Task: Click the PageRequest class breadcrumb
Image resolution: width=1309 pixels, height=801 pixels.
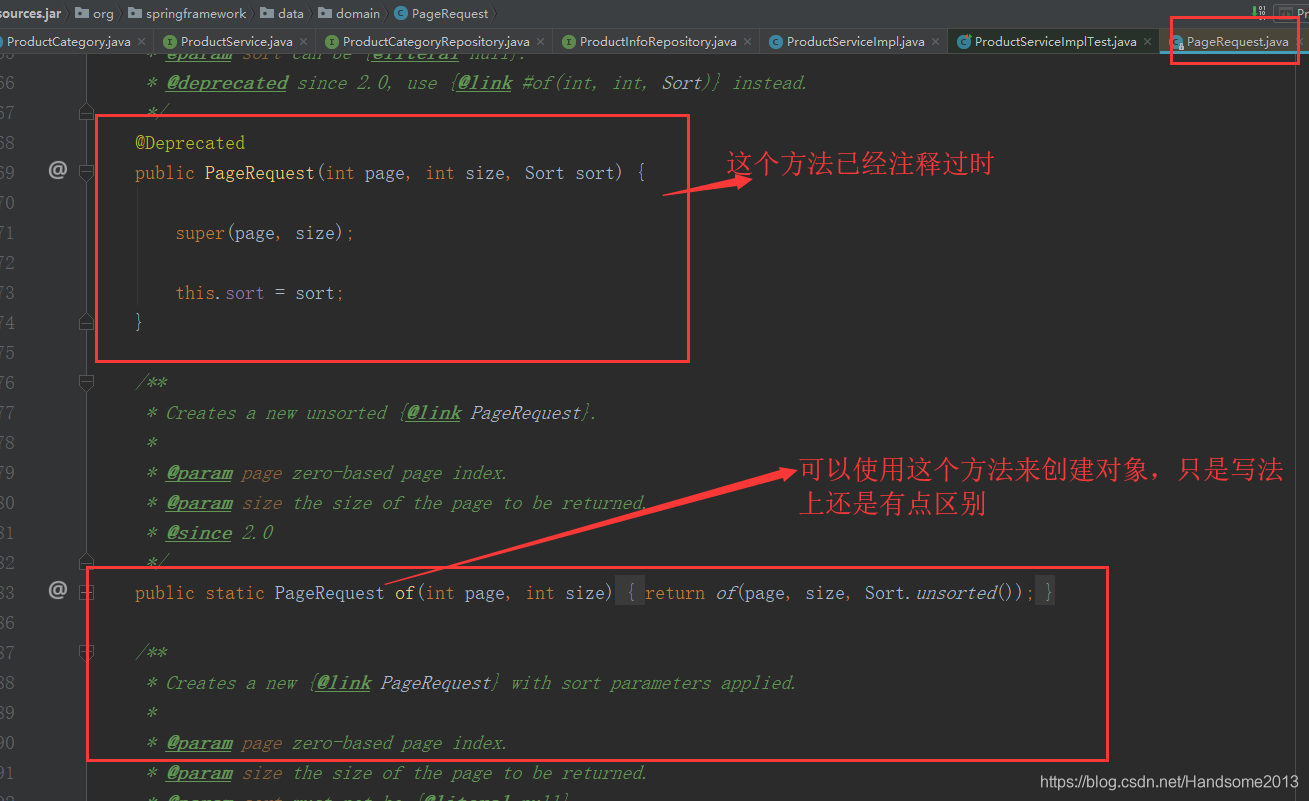Action: (441, 13)
